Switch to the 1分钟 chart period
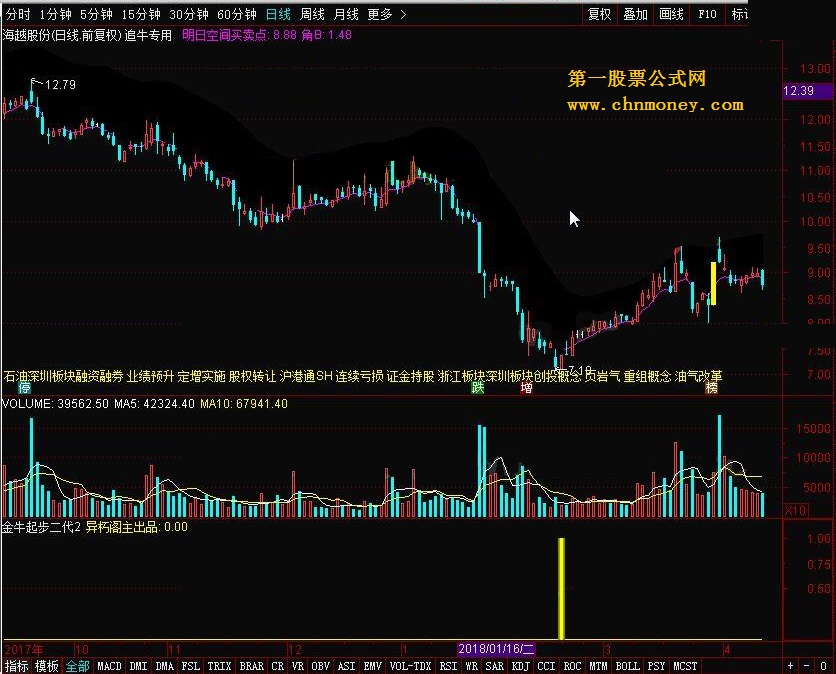 (55, 14)
